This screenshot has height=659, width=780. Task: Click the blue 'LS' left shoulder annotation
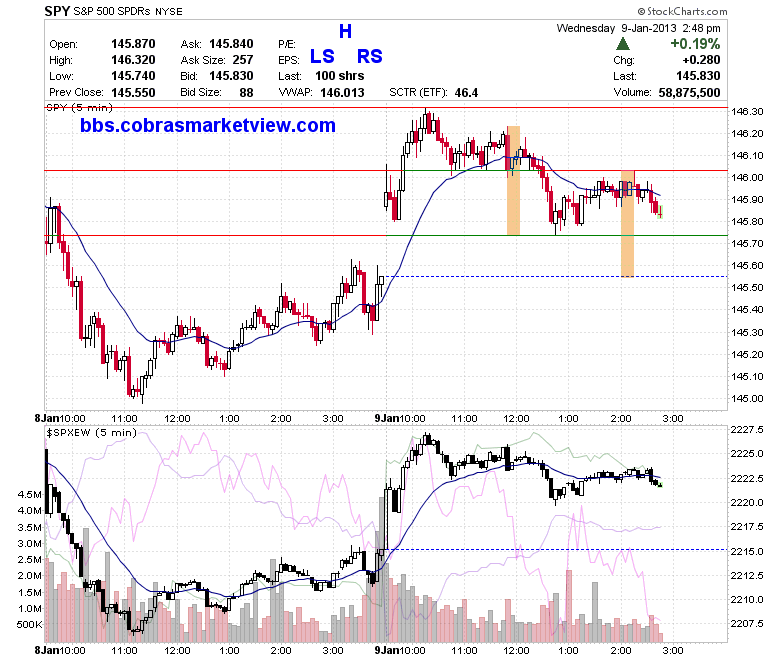click(x=322, y=56)
